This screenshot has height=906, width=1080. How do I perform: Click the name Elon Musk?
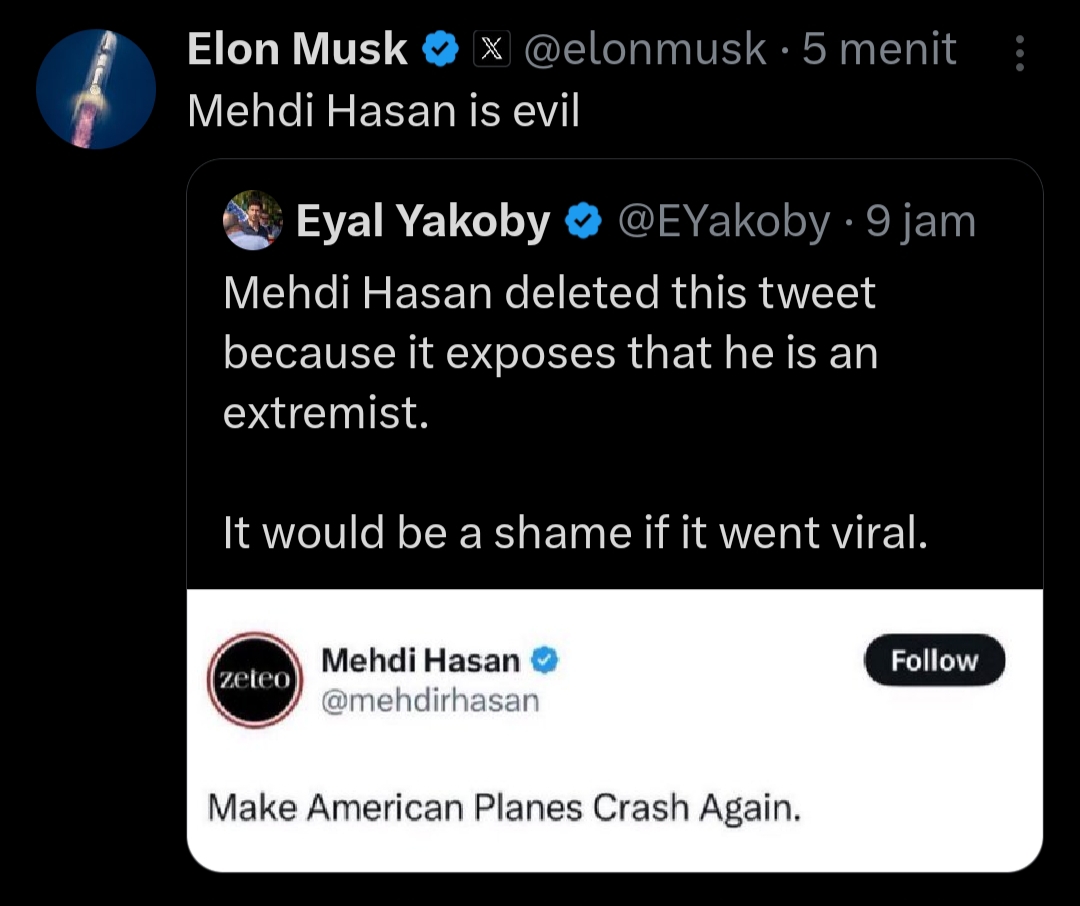tap(295, 47)
